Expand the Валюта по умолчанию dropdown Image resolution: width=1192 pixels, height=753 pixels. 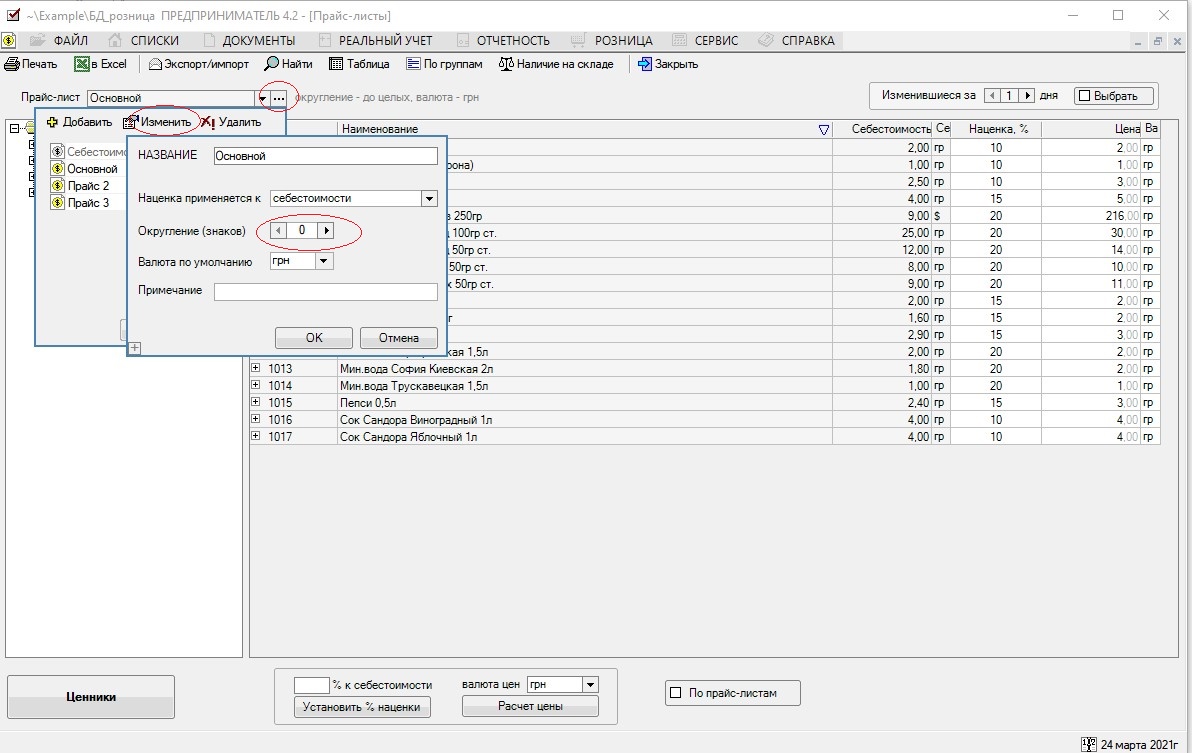pos(323,261)
